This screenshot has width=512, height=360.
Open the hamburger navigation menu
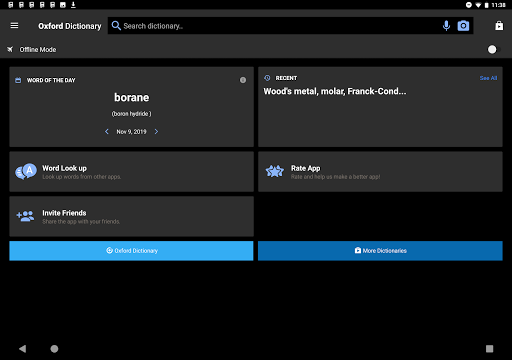(x=14, y=26)
